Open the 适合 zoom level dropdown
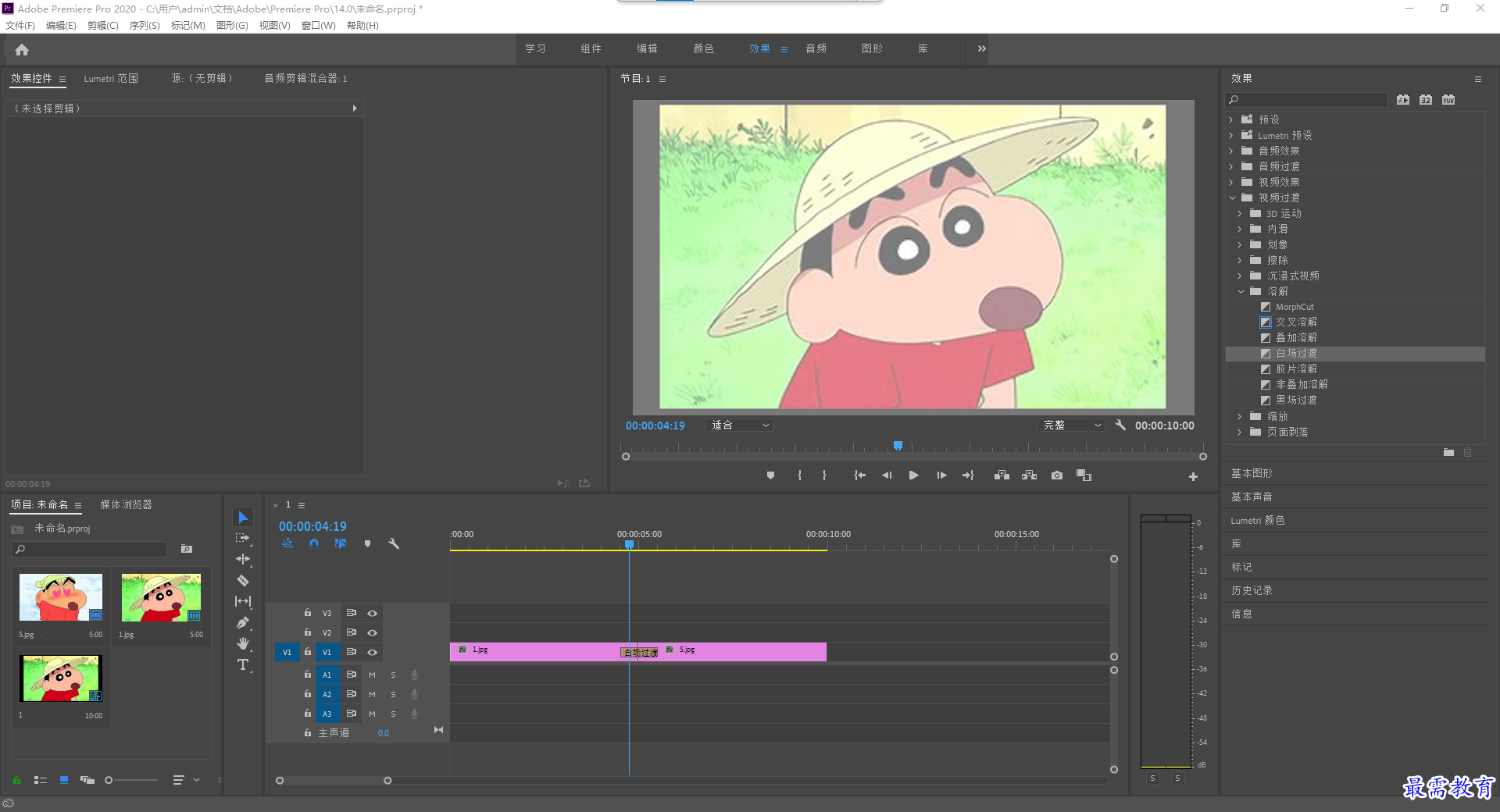Image resolution: width=1500 pixels, height=812 pixels. click(x=739, y=426)
